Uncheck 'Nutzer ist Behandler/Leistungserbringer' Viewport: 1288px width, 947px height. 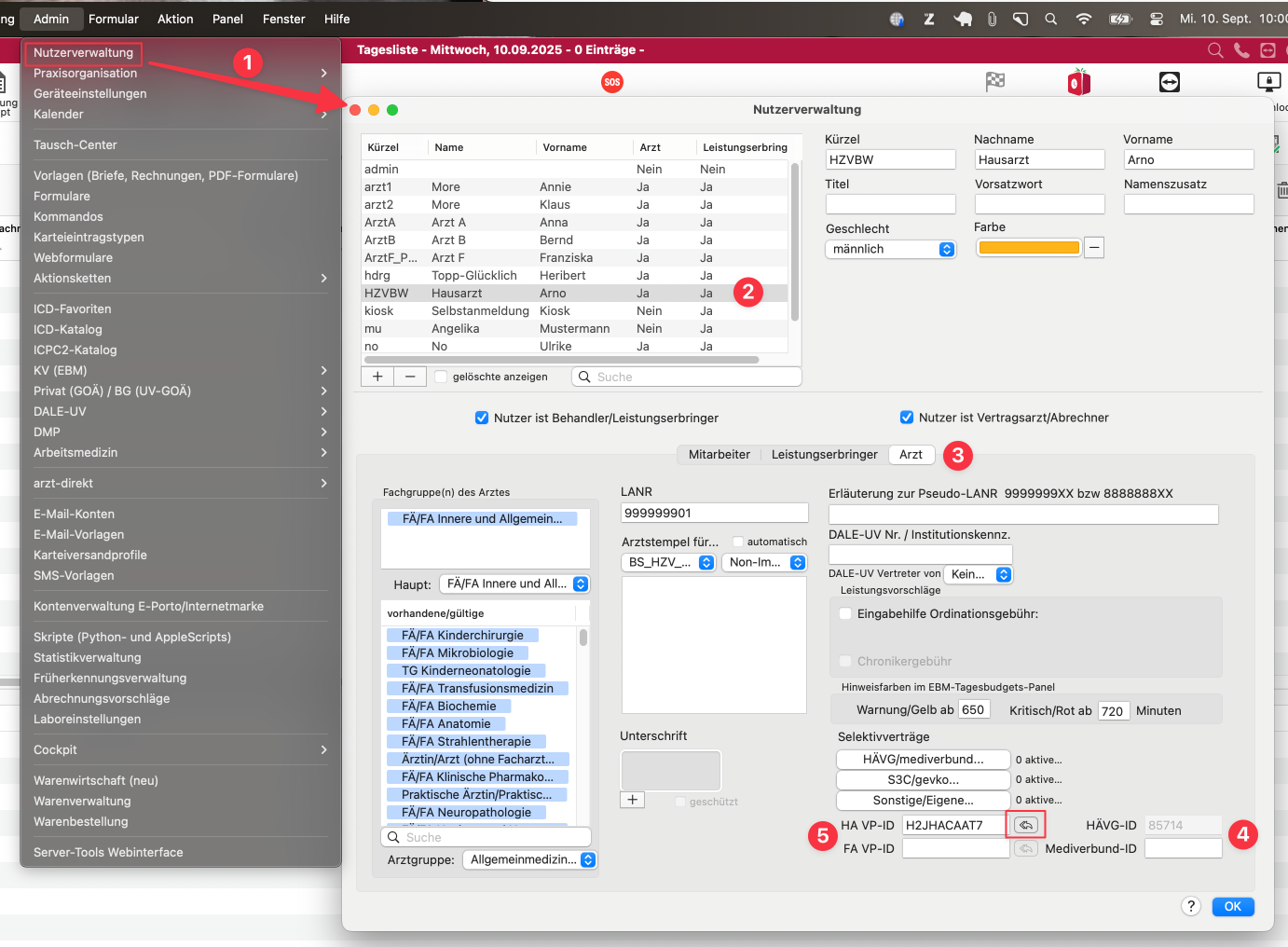click(x=482, y=418)
